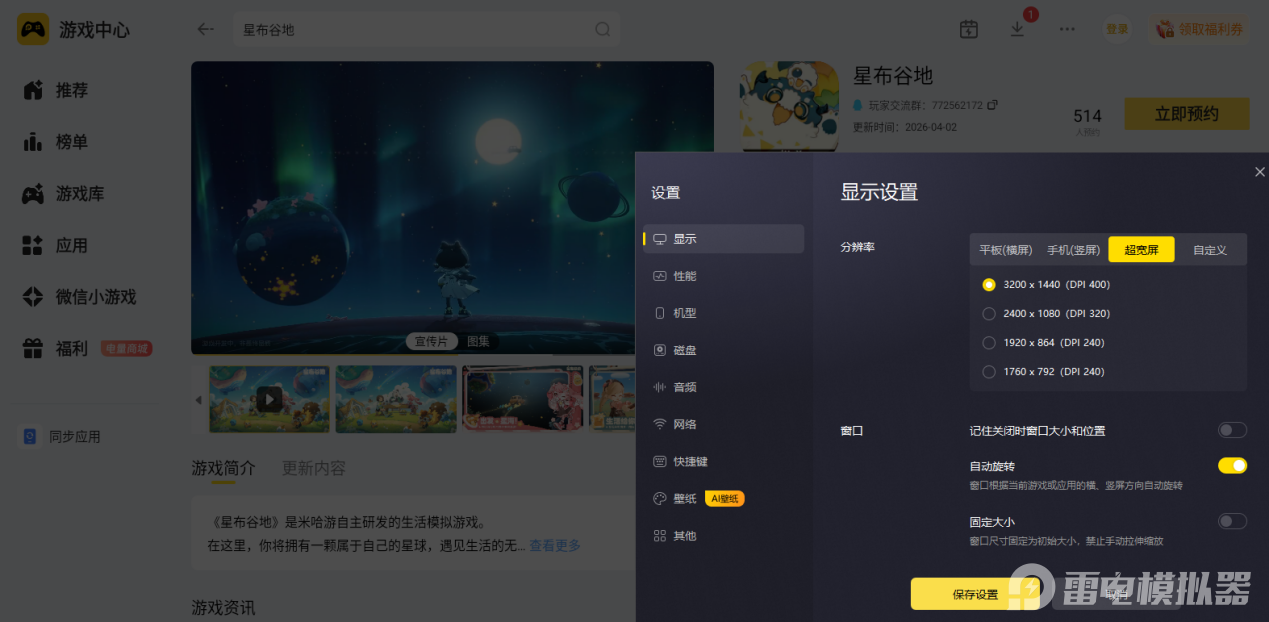Click the 查看更多 link

click(x=555, y=546)
